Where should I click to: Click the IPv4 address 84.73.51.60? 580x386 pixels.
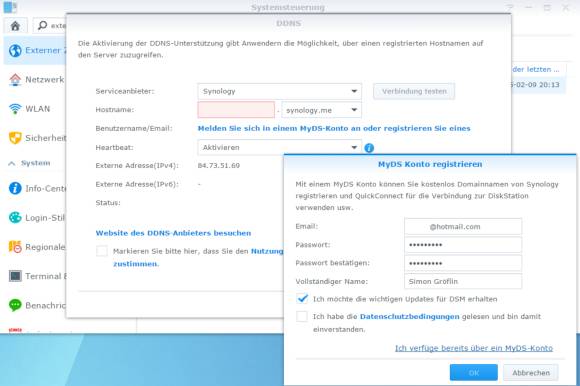[x=219, y=166]
